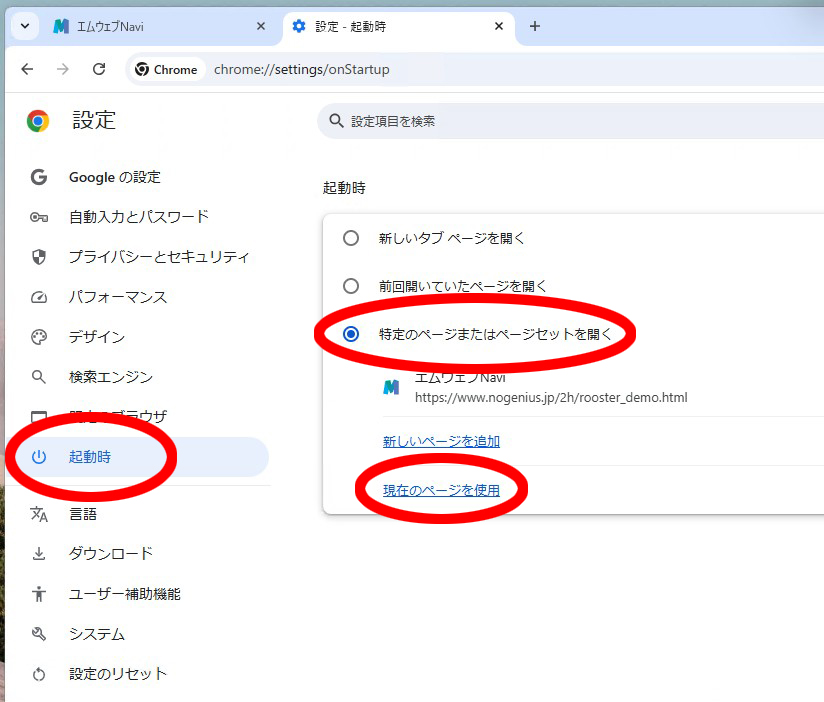Click the 新しいページを追加 link
Image resolution: width=824 pixels, height=702 pixels.
coord(441,441)
